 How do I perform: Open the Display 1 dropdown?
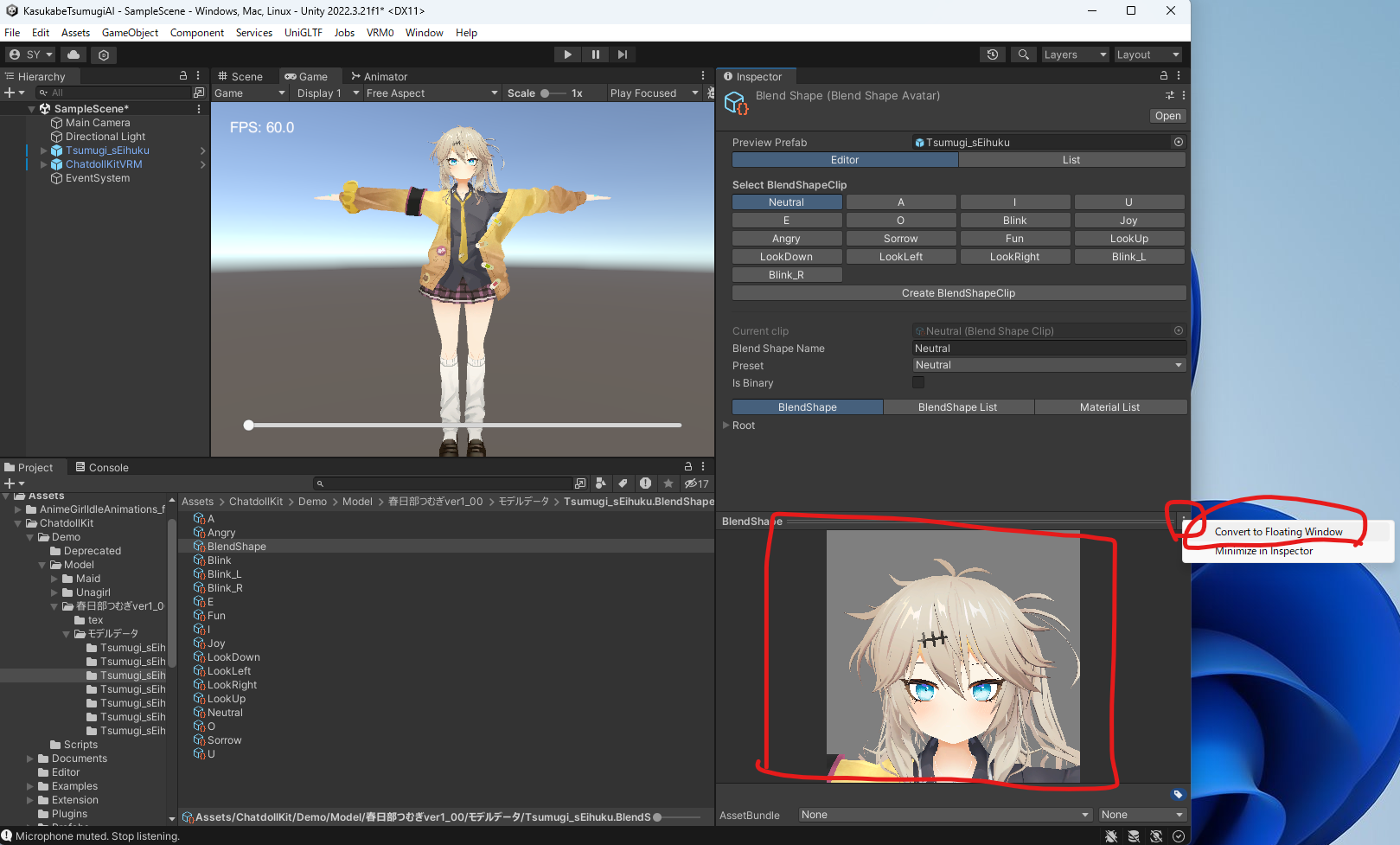327,93
